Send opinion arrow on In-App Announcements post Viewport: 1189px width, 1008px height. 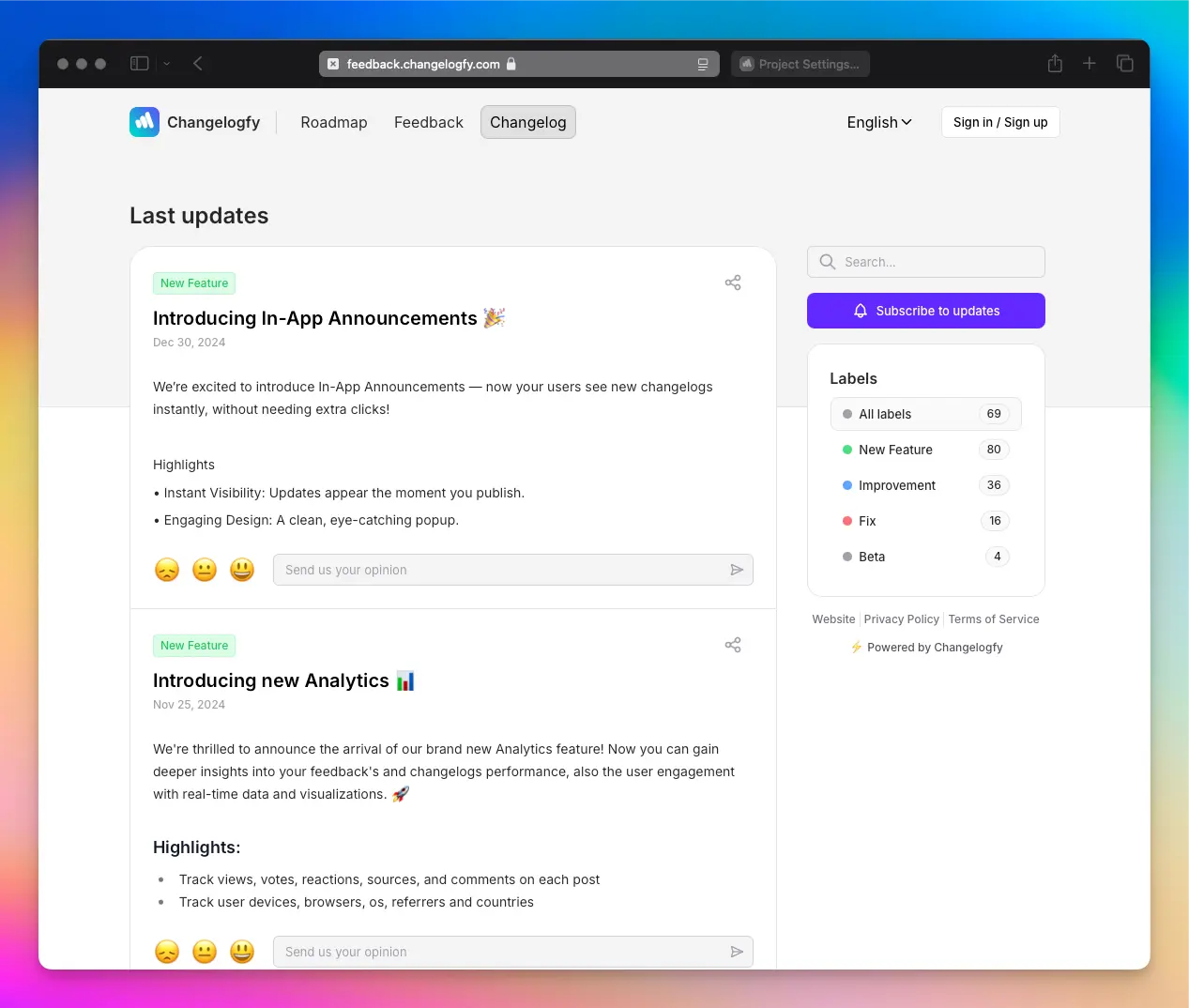737,570
